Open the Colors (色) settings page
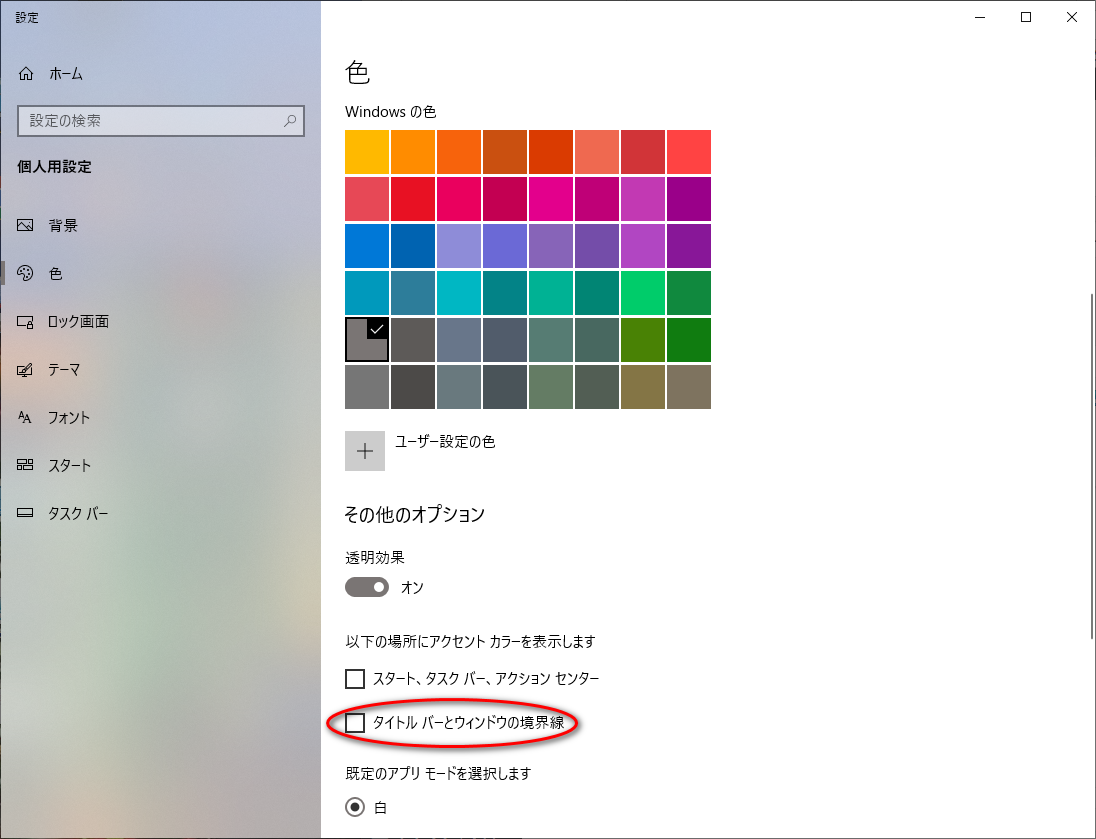 56,274
